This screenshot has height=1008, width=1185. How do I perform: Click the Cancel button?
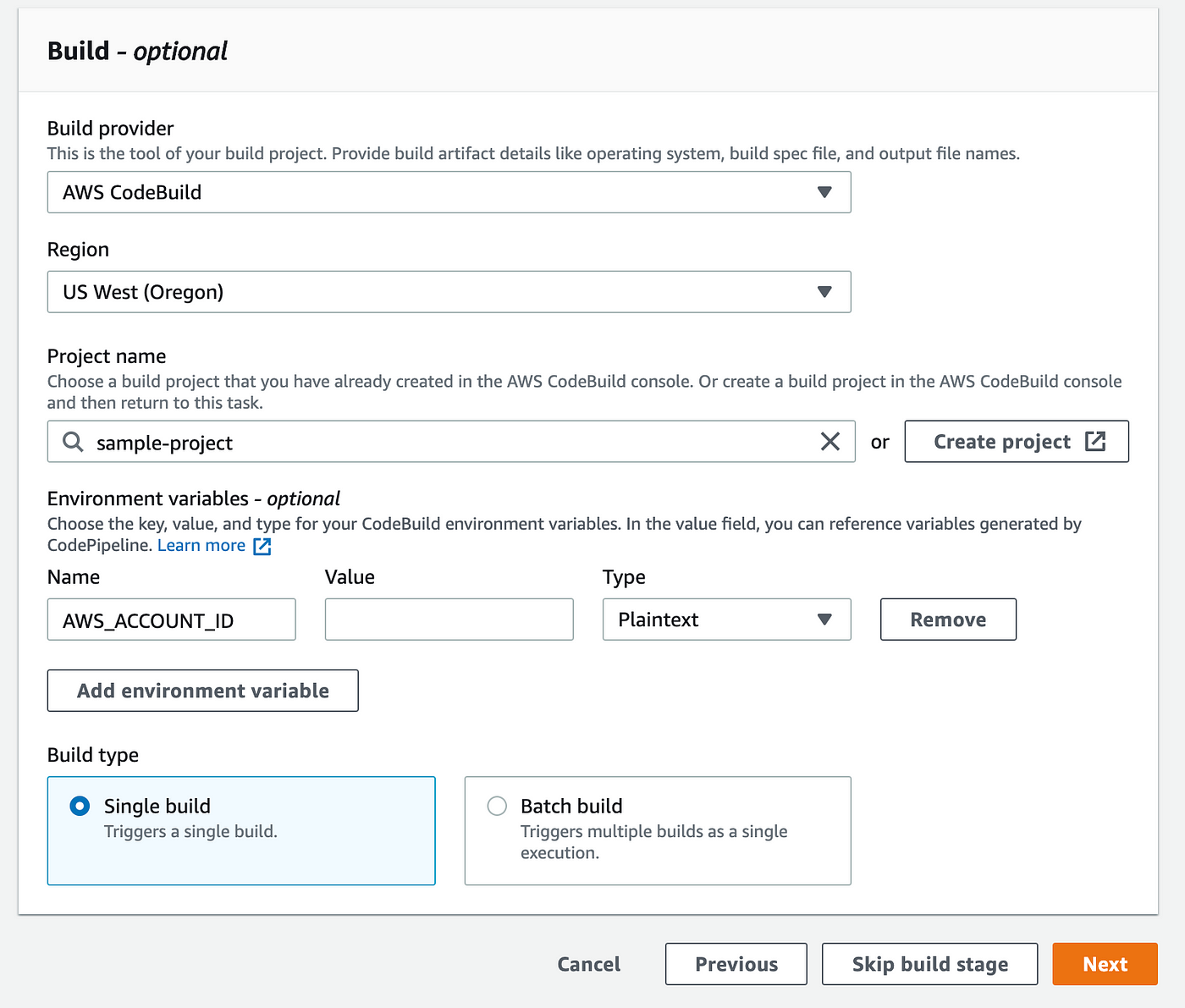click(588, 964)
